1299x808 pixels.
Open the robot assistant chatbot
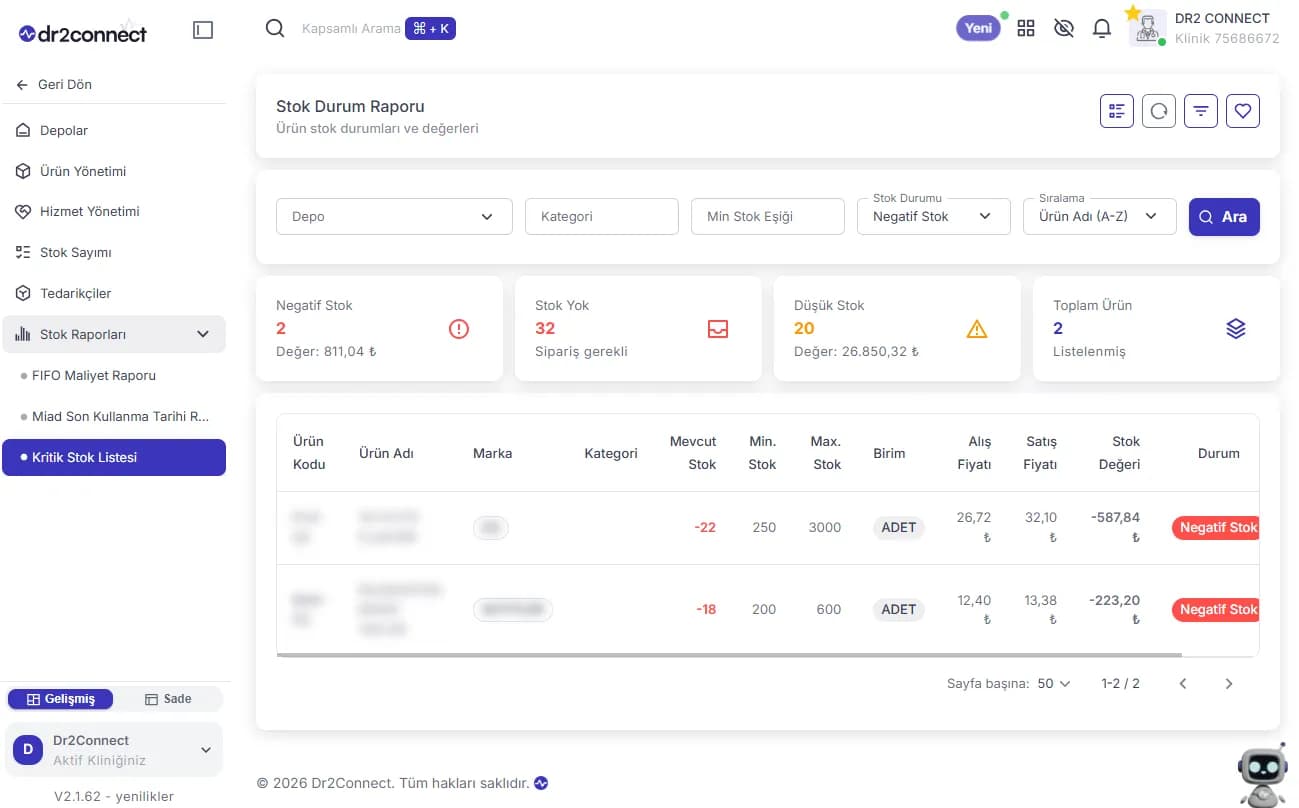[x=1263, y=773]
